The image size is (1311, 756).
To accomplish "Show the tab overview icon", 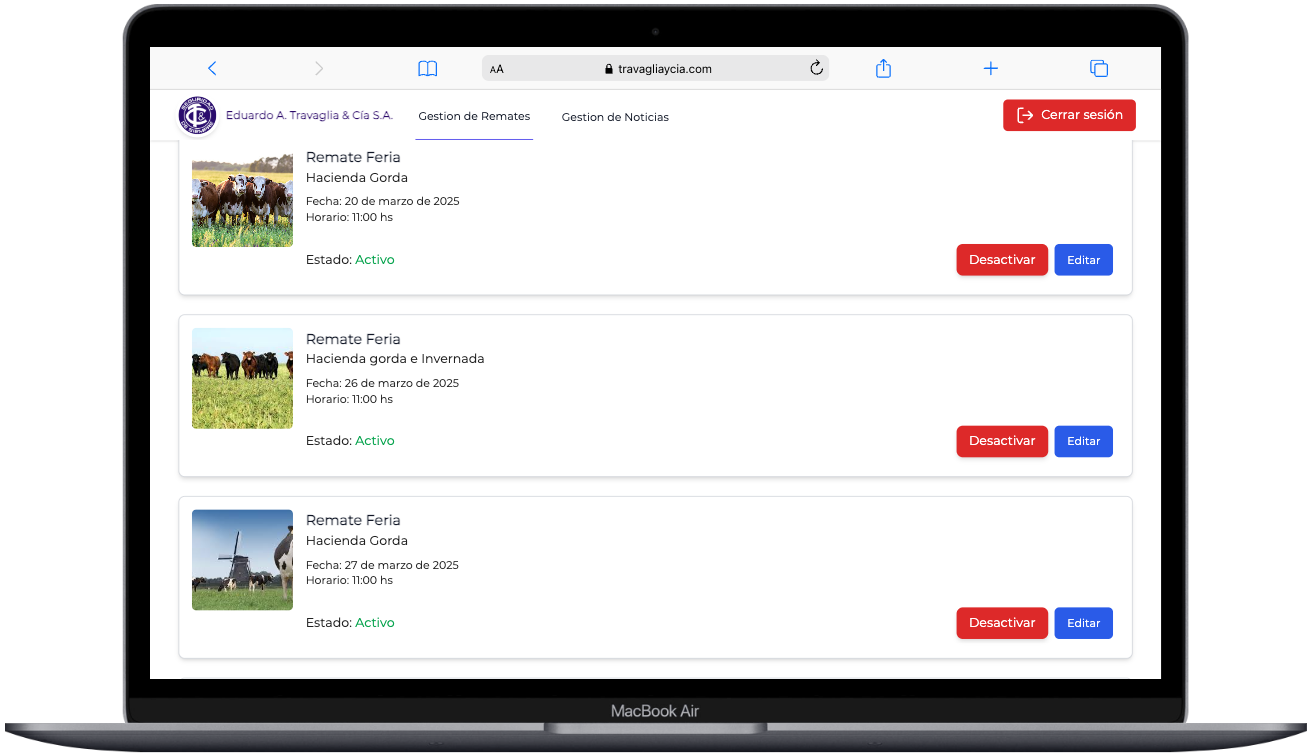I will 1098,69.
